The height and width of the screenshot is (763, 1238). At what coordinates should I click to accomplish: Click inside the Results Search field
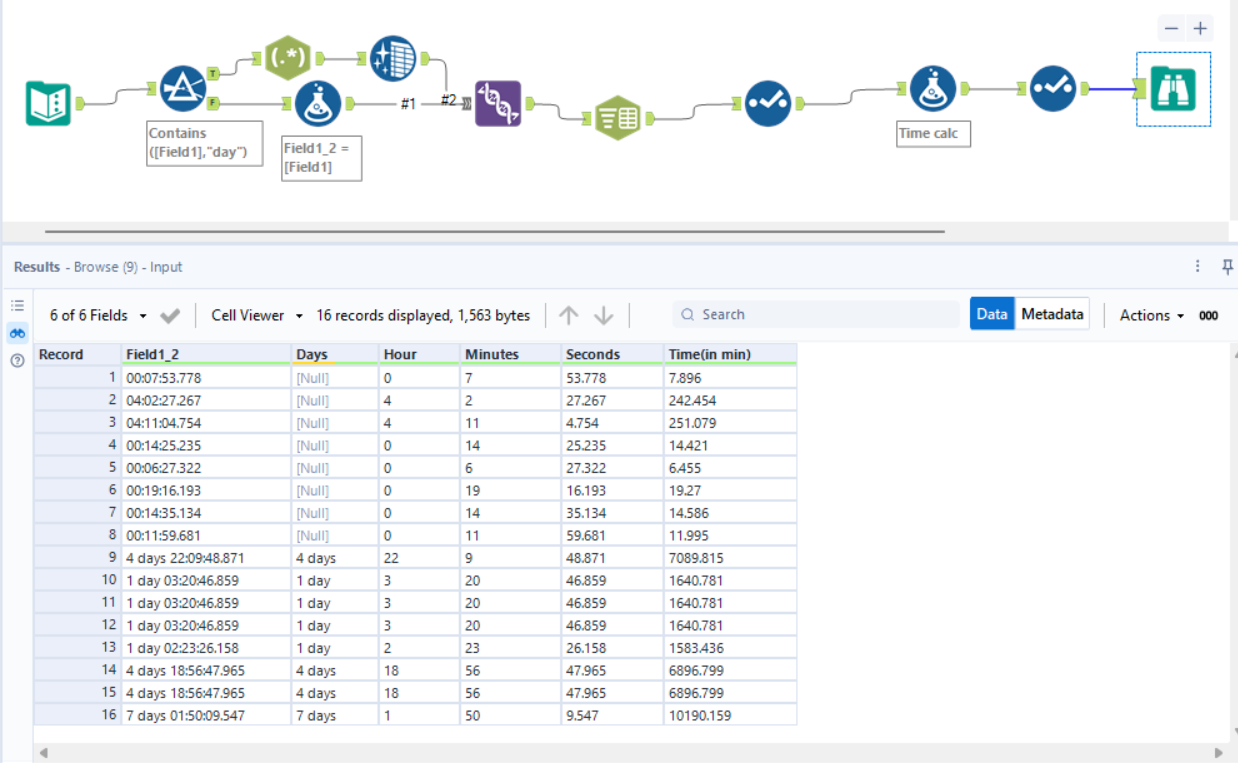(815, 313)
